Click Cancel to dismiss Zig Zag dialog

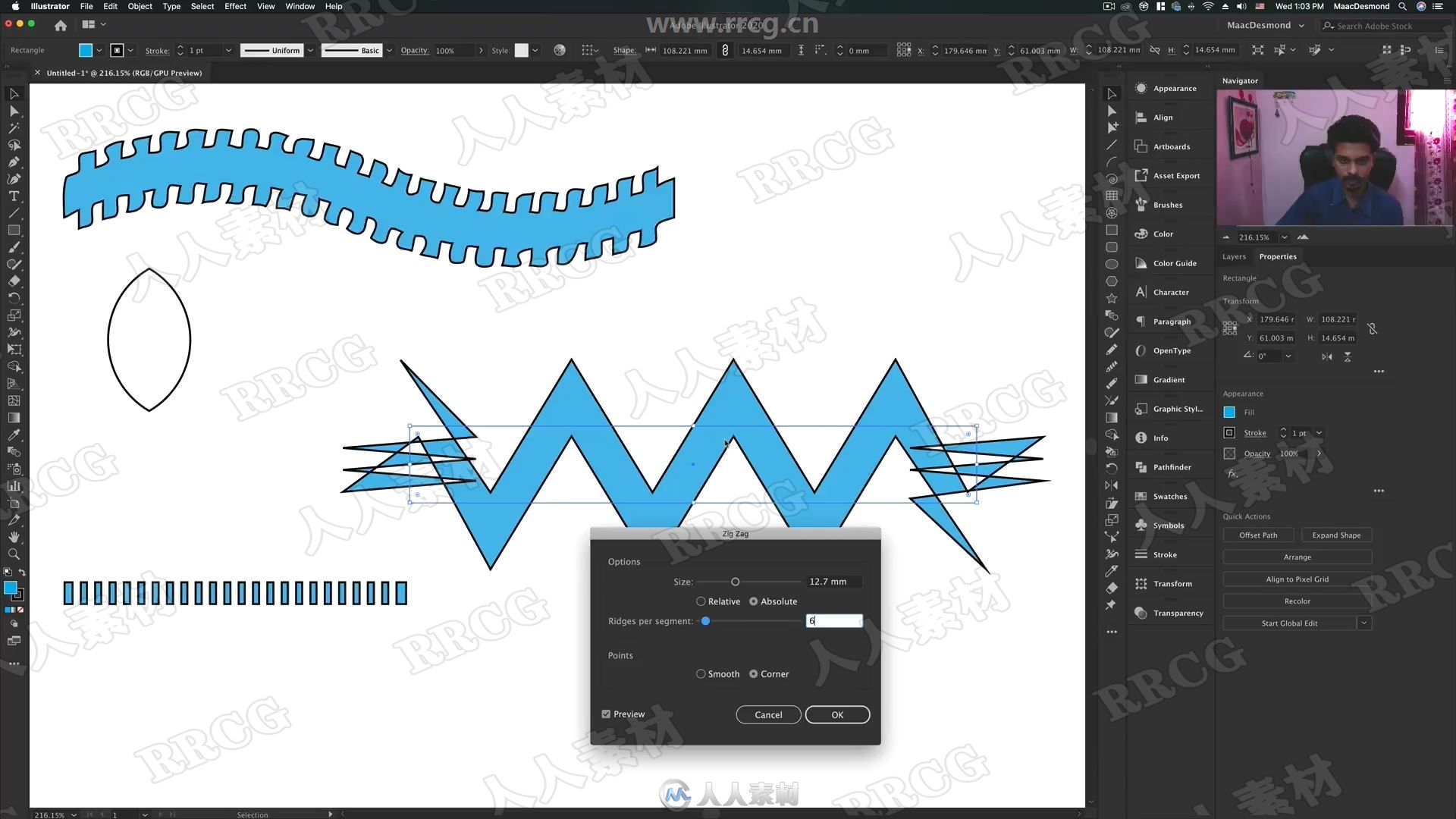768,714
